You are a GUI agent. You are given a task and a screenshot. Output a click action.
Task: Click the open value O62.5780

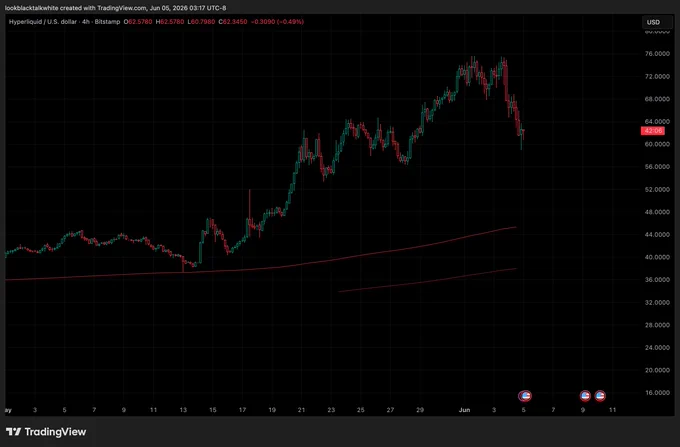[138, 22]
